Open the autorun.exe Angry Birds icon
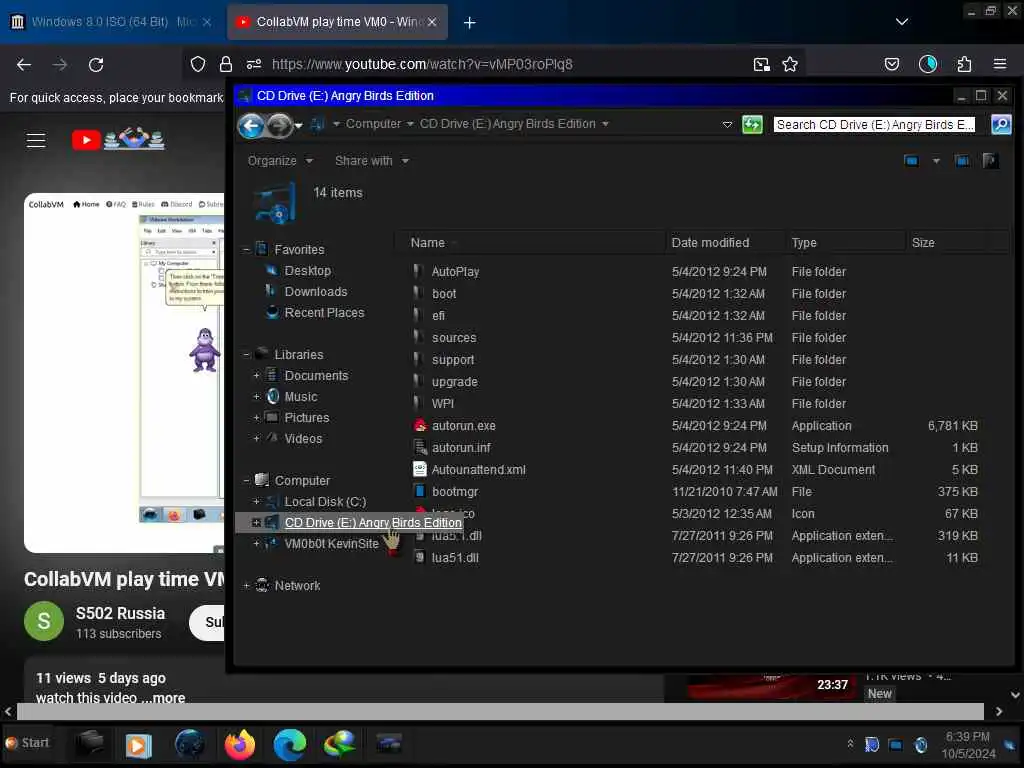The height and width of the screenshot is (768, 1024). coord(420,425)
